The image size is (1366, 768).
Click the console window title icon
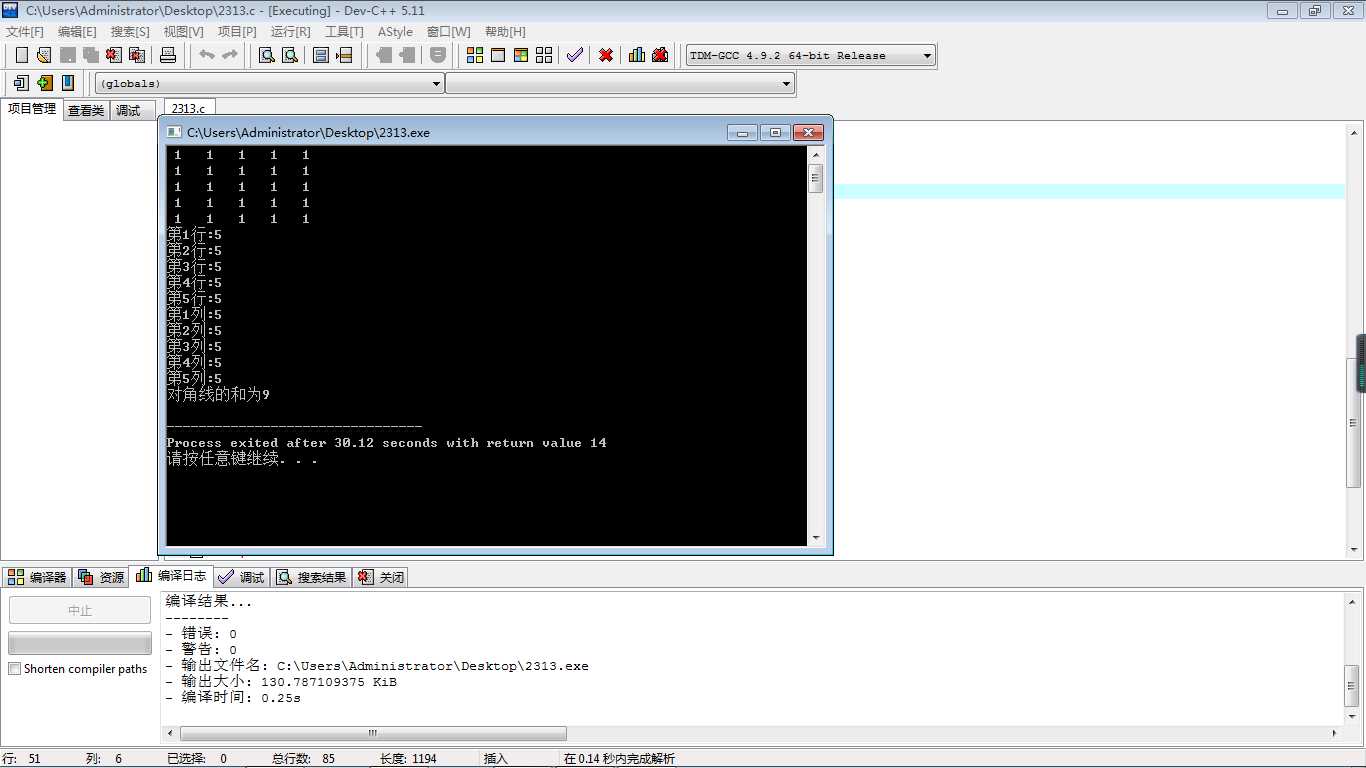(x=175, y=132)
